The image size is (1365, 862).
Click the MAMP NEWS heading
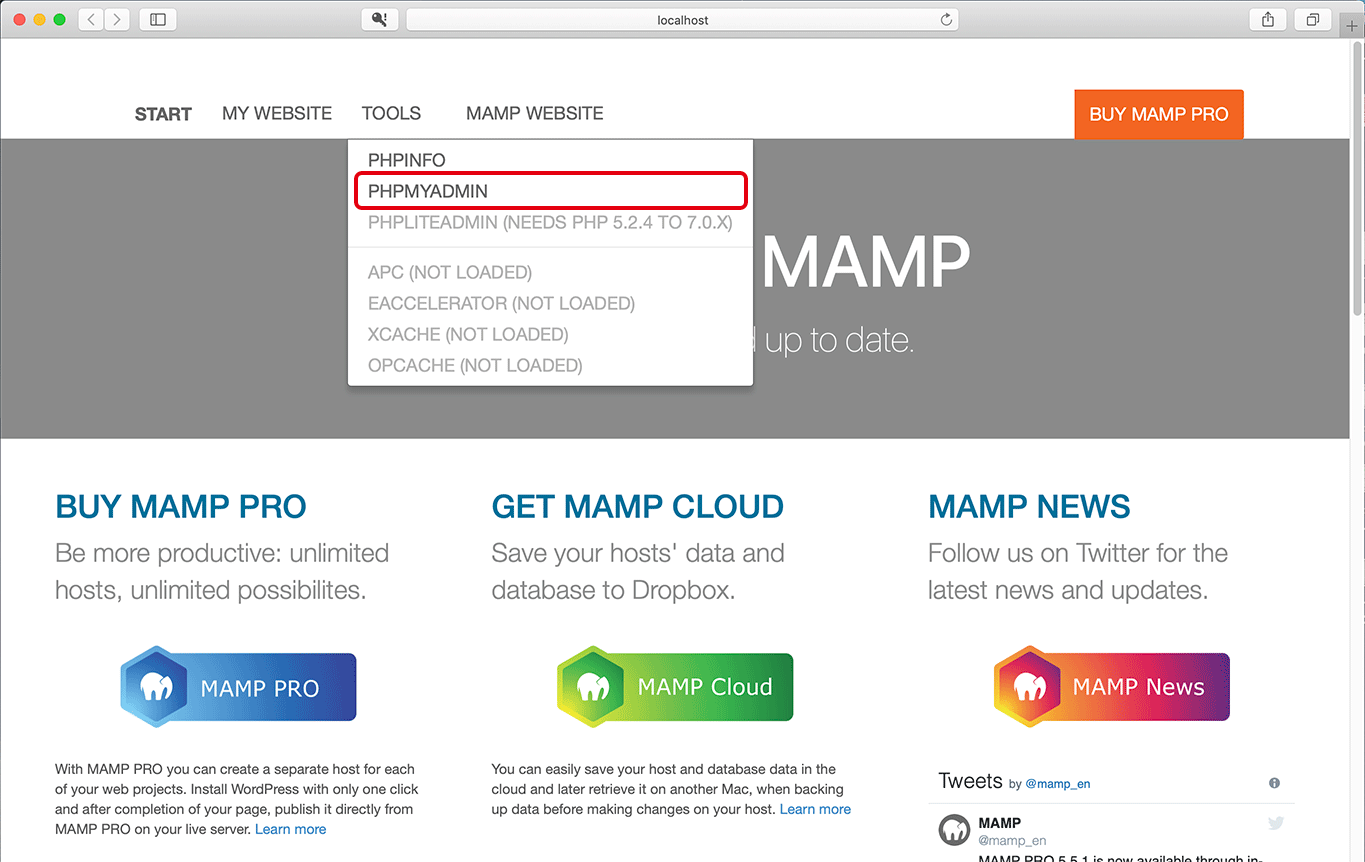(x=1029, y=507)
